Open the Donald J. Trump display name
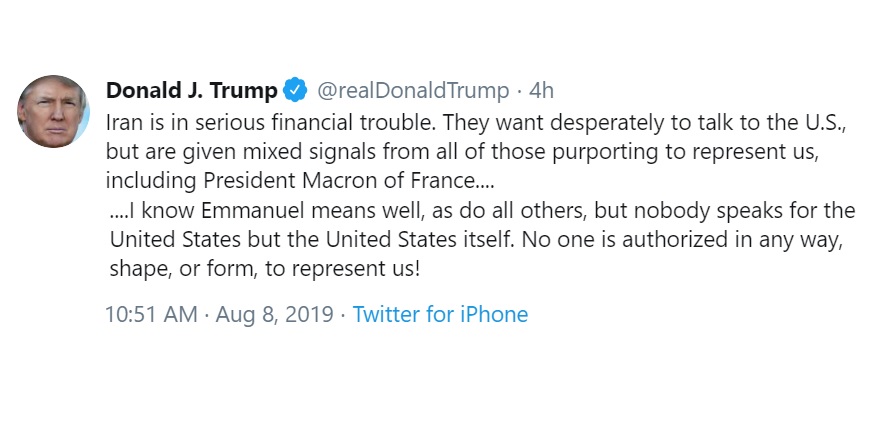 (192, 91)
